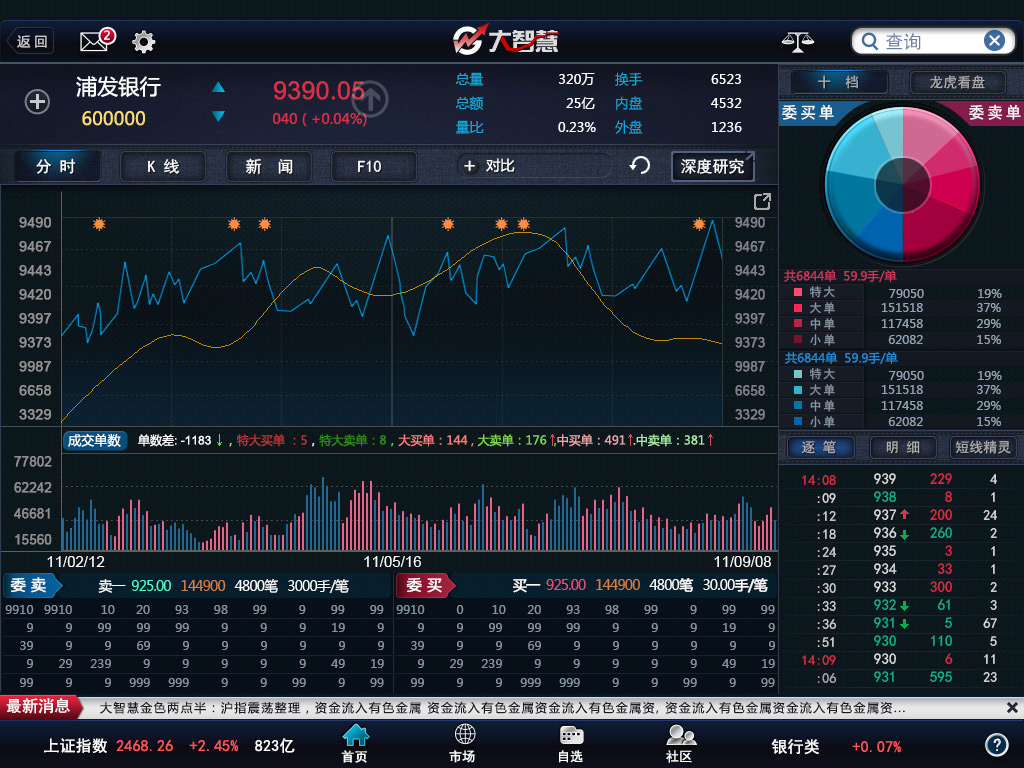Go to 市场 via the globe icon
1024x768 pixels.
pos(463,743)
